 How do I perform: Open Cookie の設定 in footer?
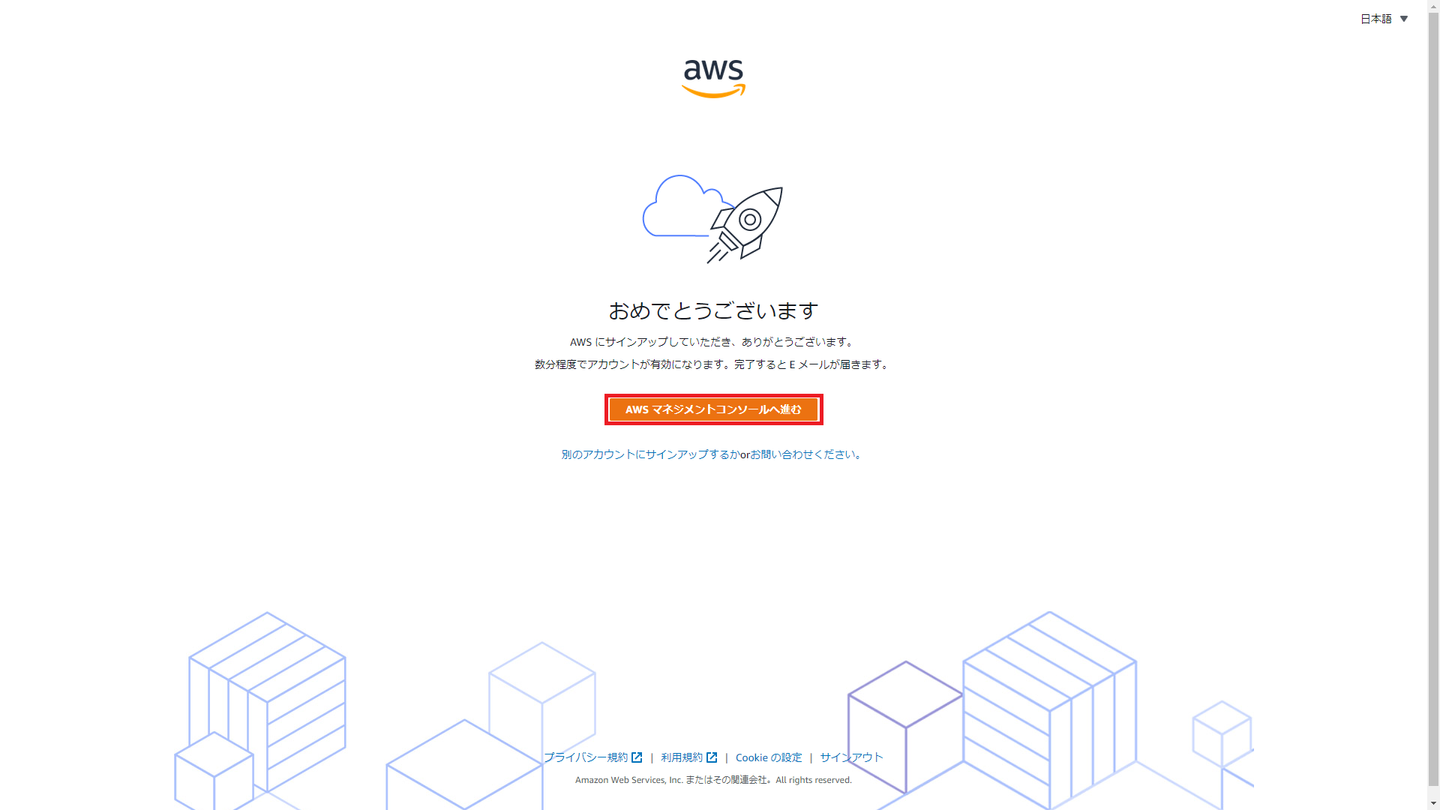pos(769,758)
